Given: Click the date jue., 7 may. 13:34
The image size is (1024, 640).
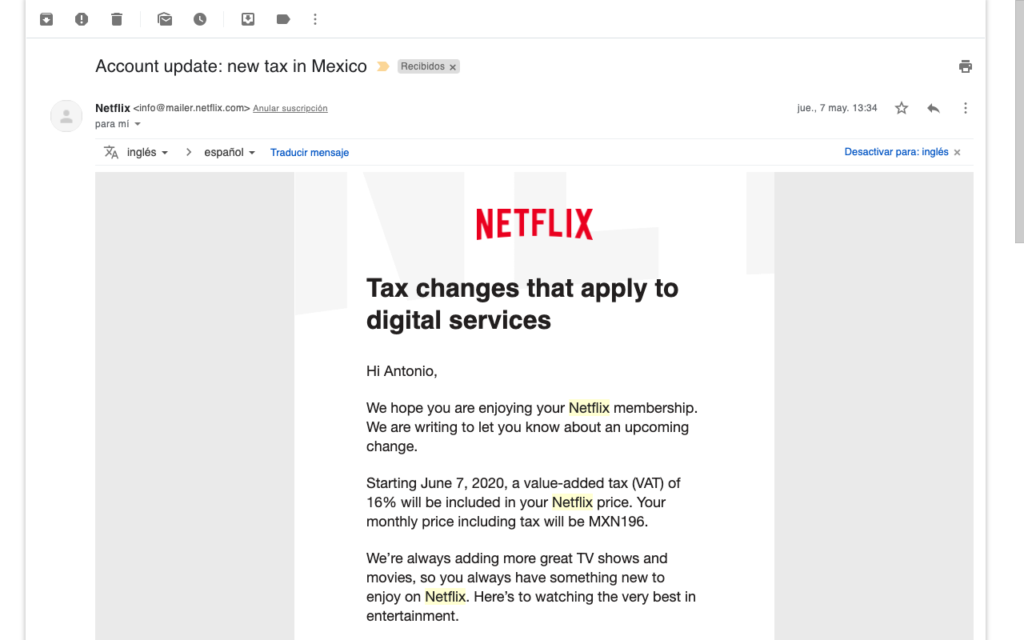Looking at the screenshot, I should click(x=837, y=108).
